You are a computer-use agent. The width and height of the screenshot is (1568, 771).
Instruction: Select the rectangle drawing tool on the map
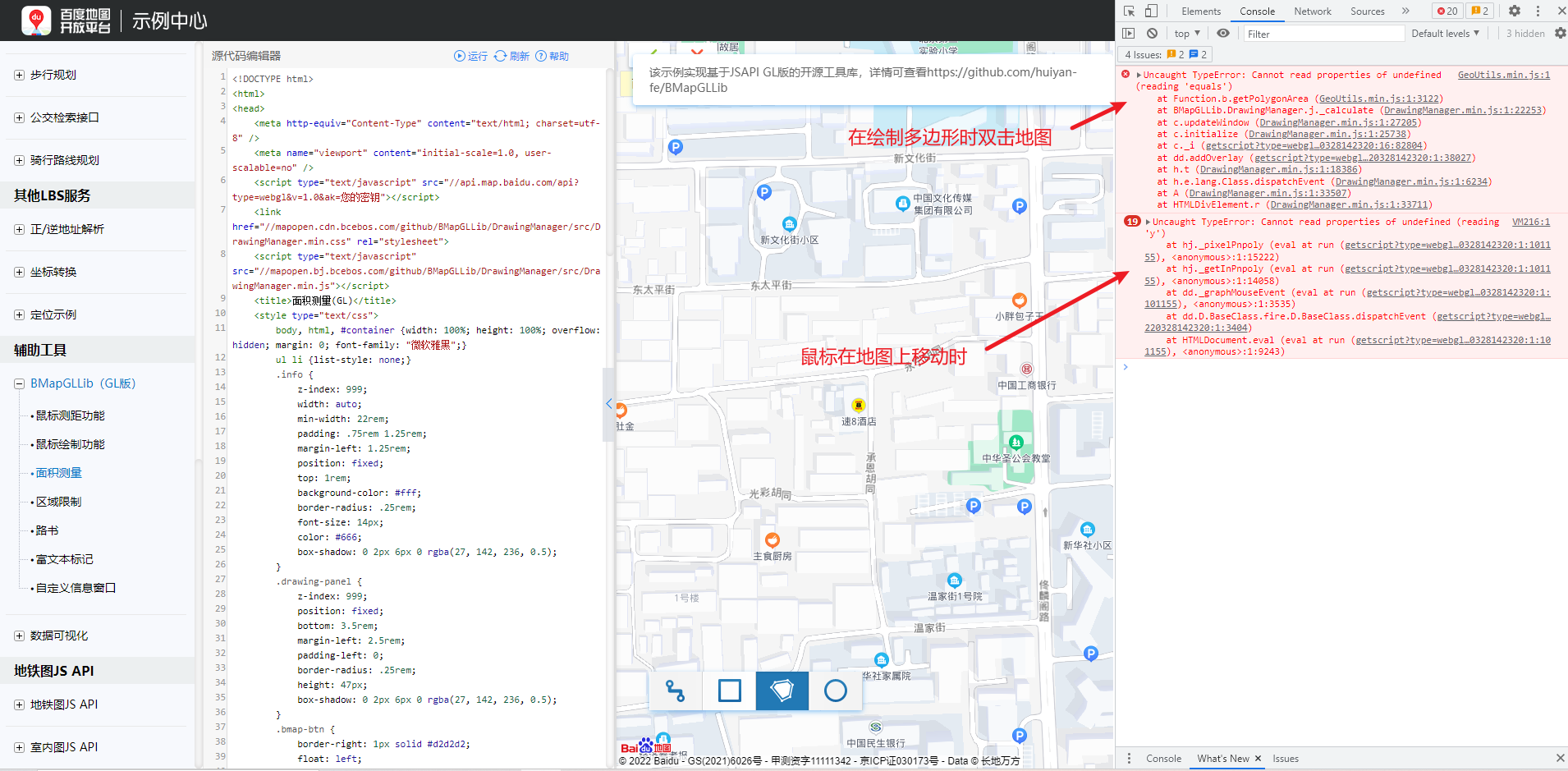(729, 691)
